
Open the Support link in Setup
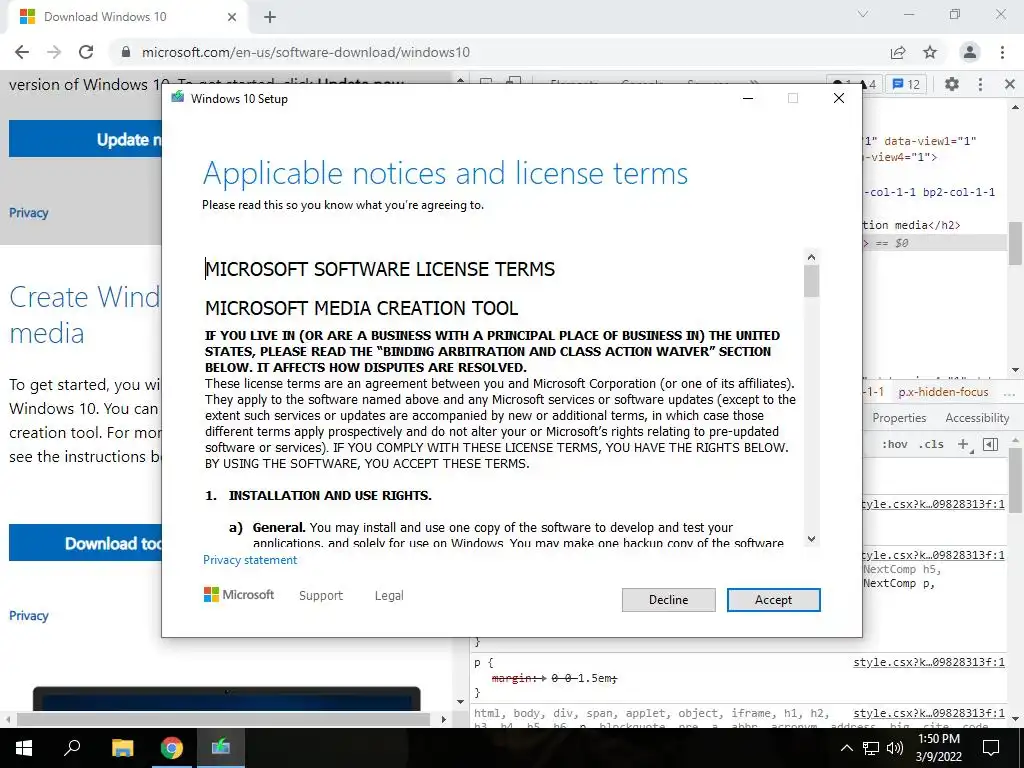pos(321,596)
